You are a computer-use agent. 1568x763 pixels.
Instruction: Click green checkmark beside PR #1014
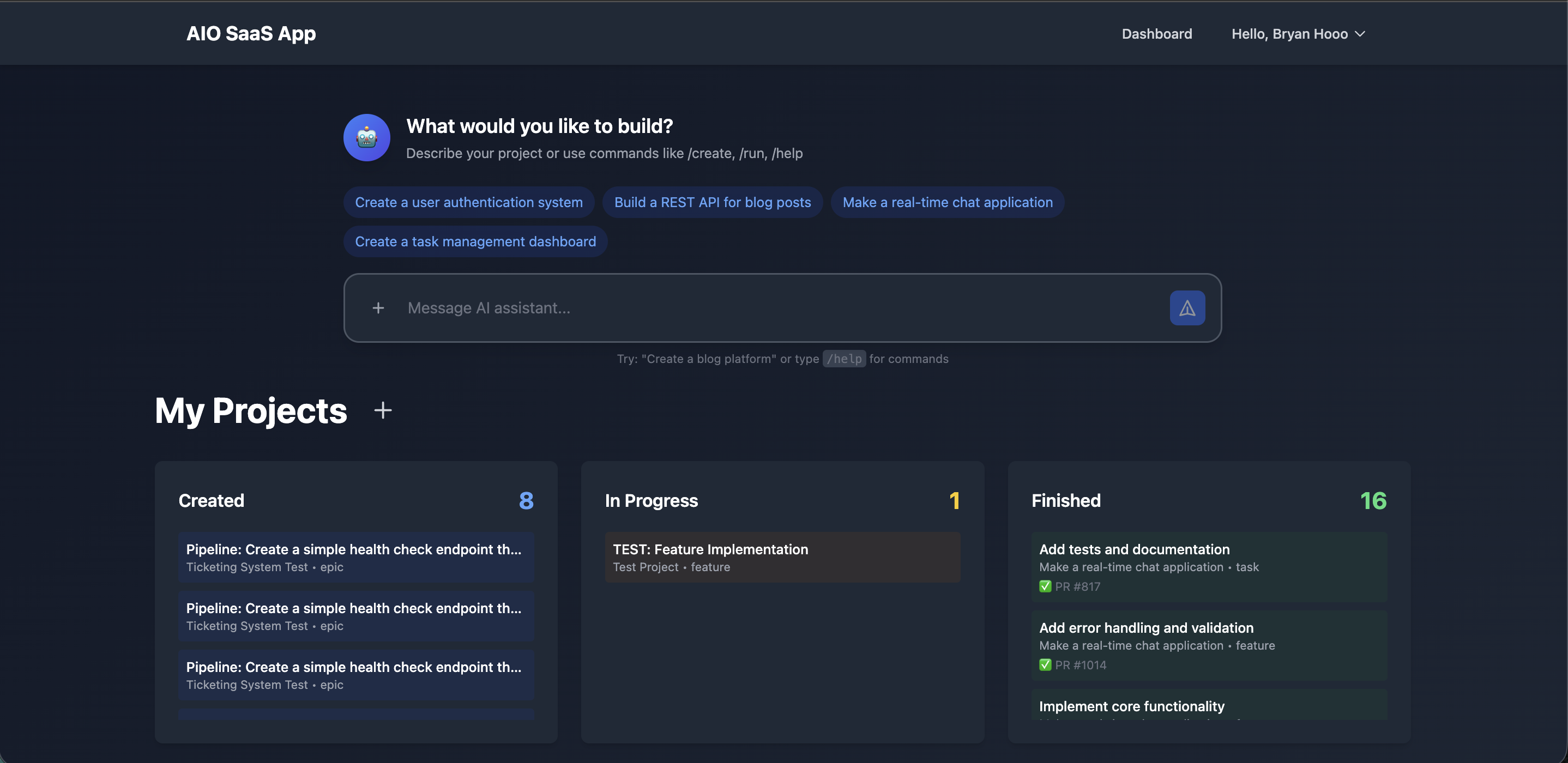pos(1045,665)
